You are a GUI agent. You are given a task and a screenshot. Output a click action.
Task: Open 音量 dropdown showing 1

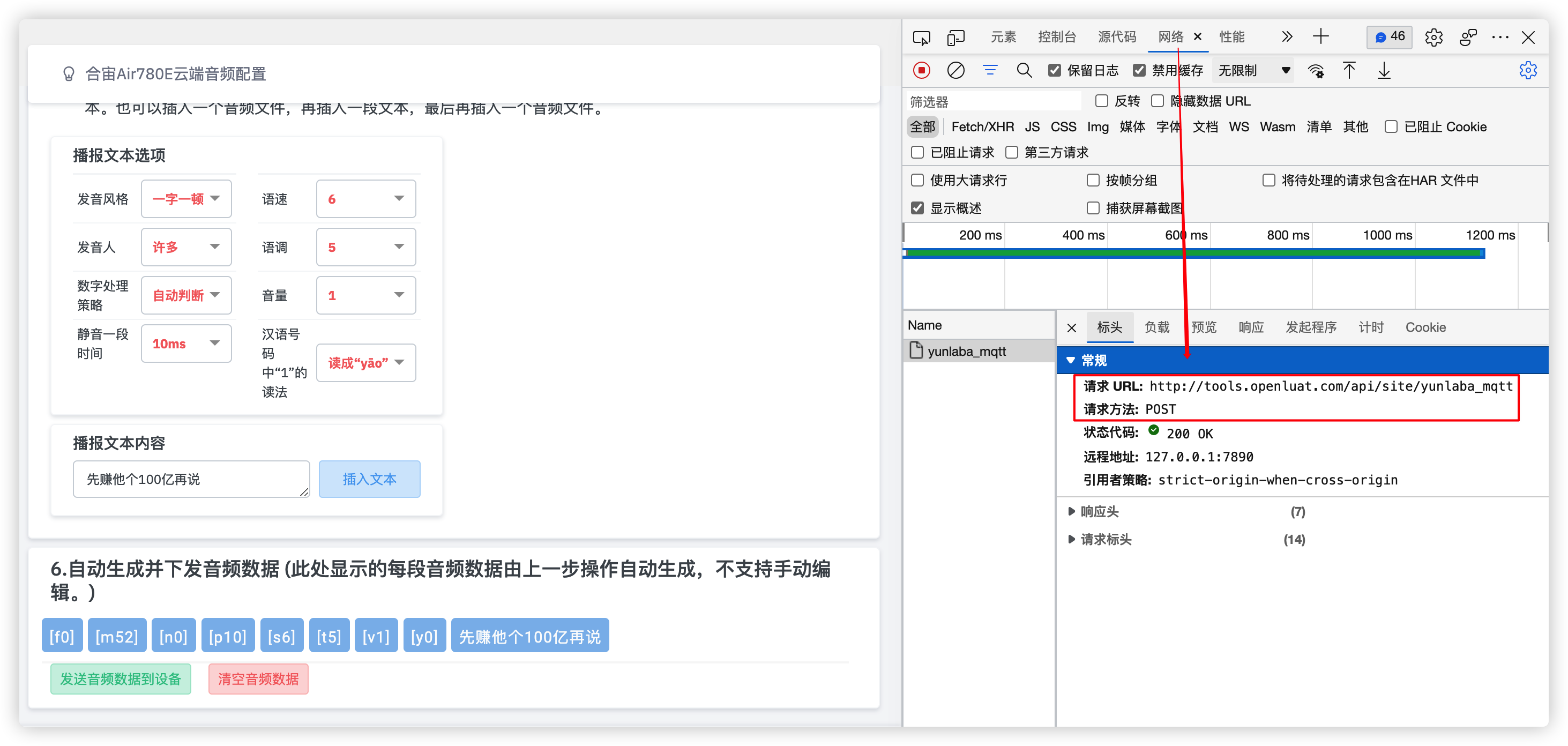coord(366,295)
